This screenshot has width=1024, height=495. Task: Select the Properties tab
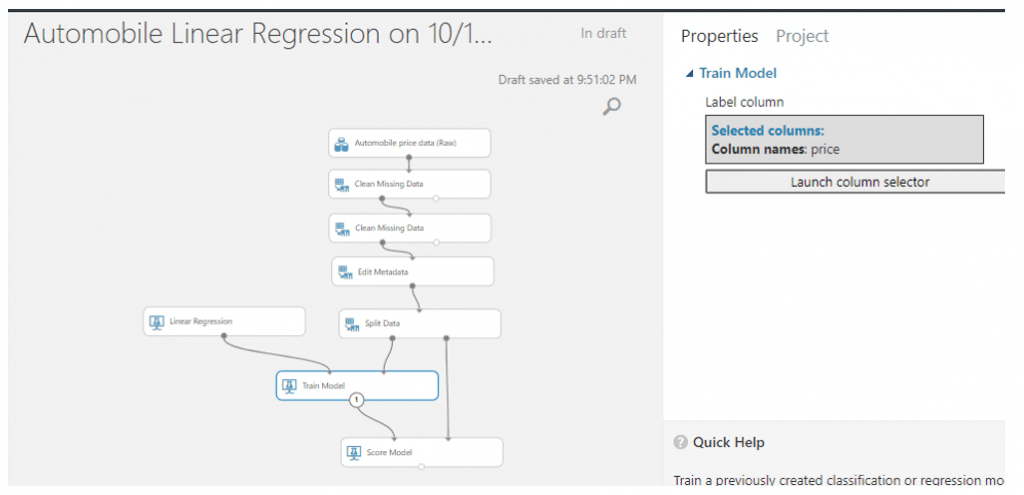(x=719, y=36)
